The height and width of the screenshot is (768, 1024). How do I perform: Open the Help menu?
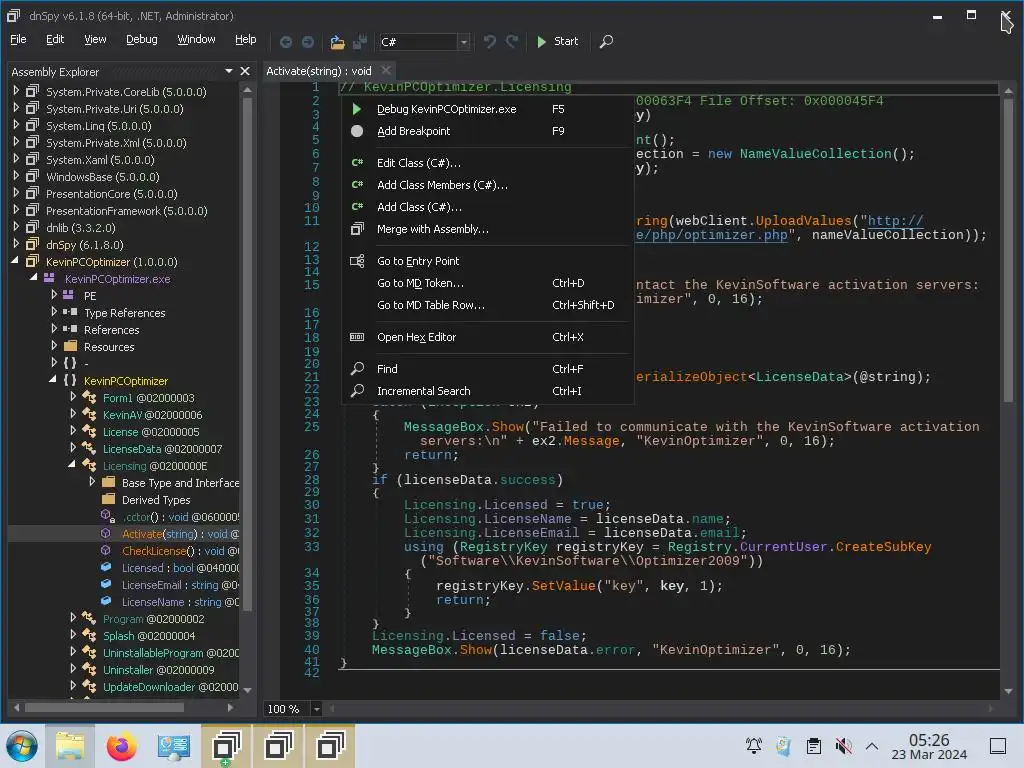coord(246,39)
